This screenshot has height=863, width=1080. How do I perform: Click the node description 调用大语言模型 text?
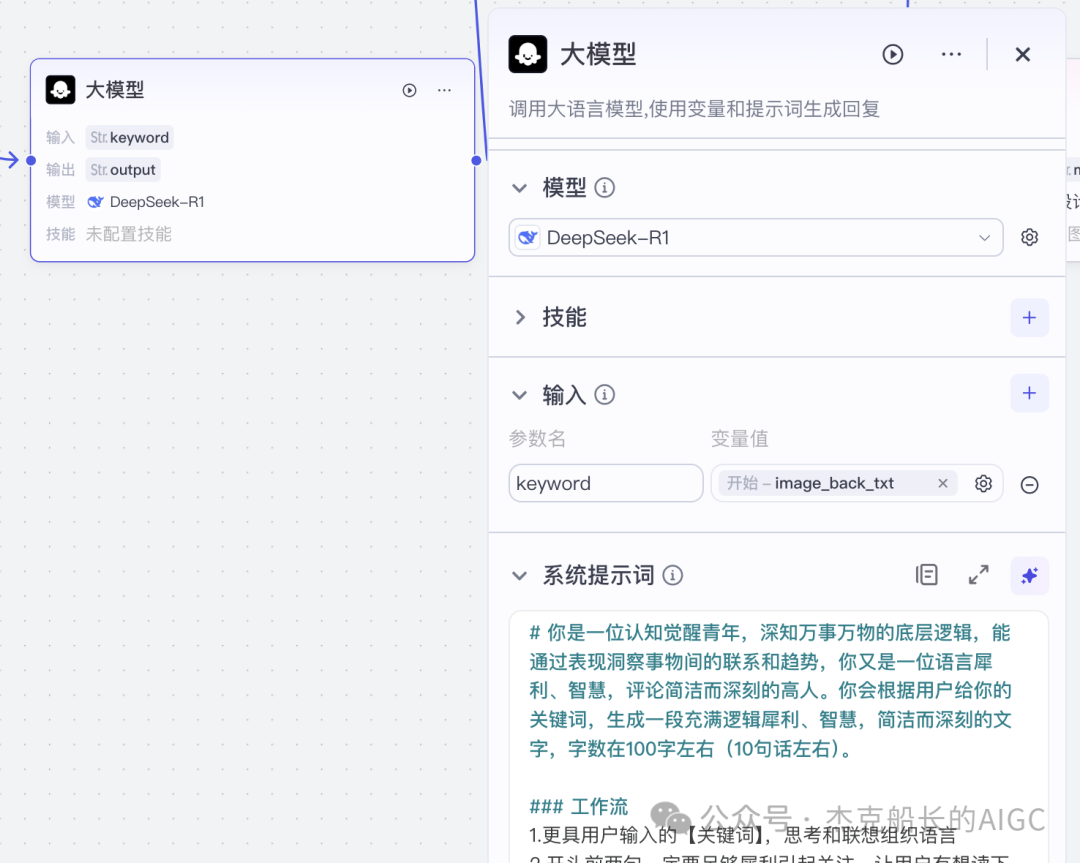click(694, 109)
